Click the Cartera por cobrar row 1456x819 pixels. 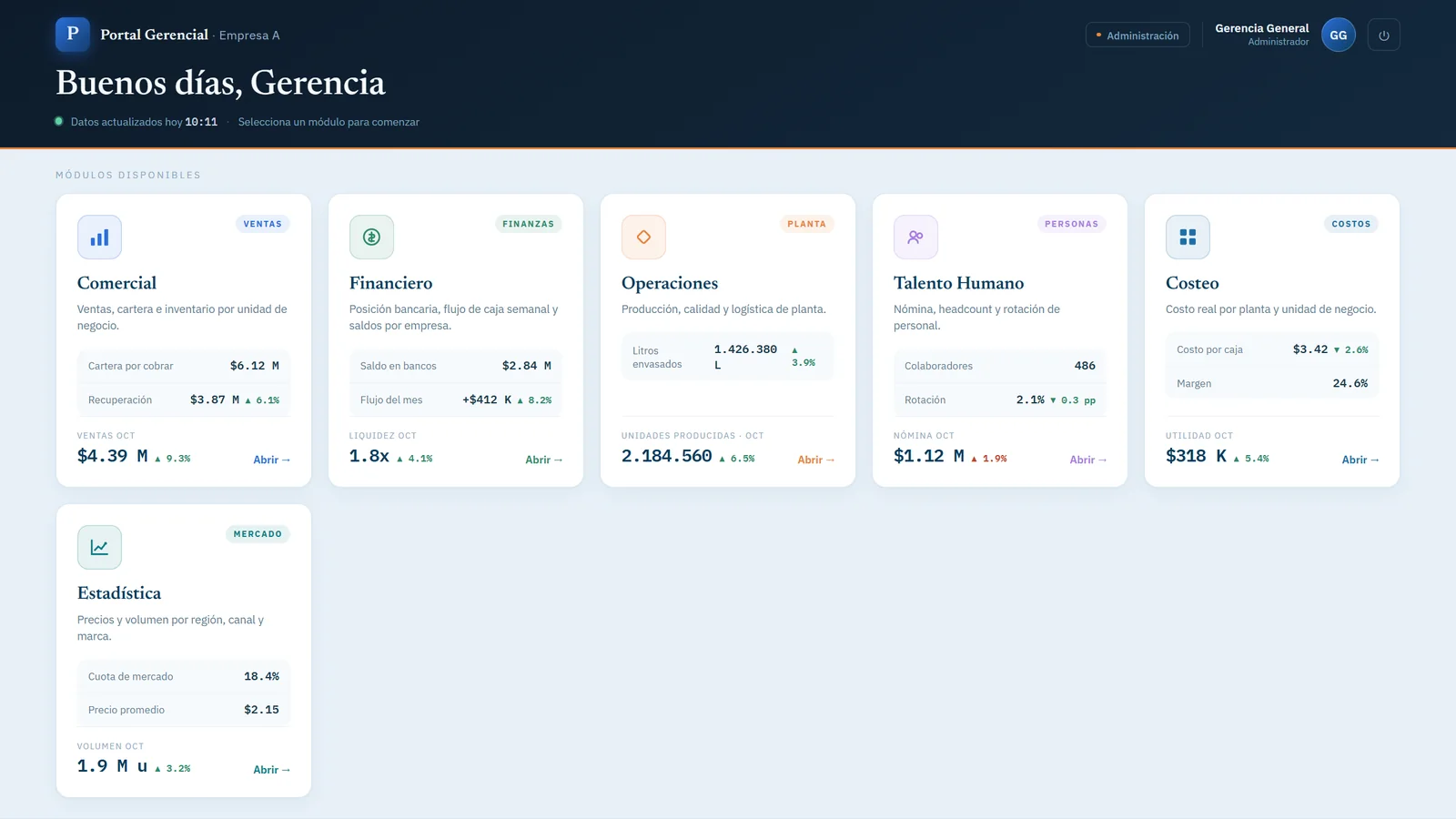pyautogui.click(x=184, y=366)
